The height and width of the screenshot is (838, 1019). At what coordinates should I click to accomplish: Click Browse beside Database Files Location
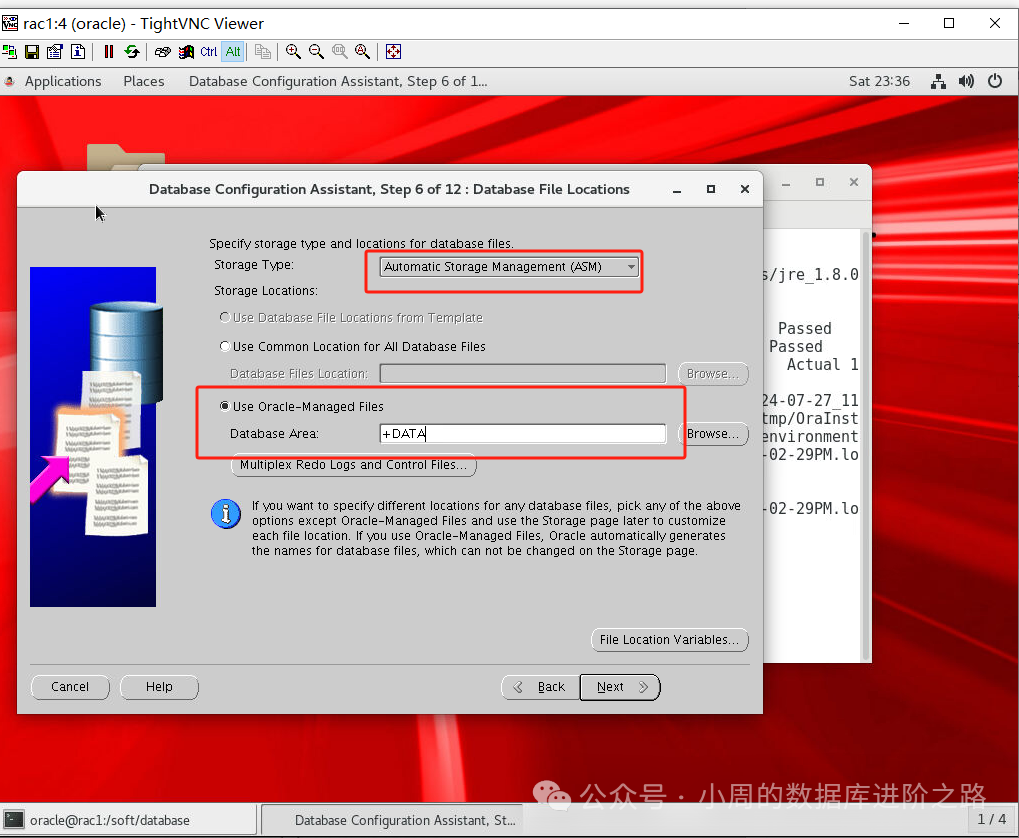(713, 374)
